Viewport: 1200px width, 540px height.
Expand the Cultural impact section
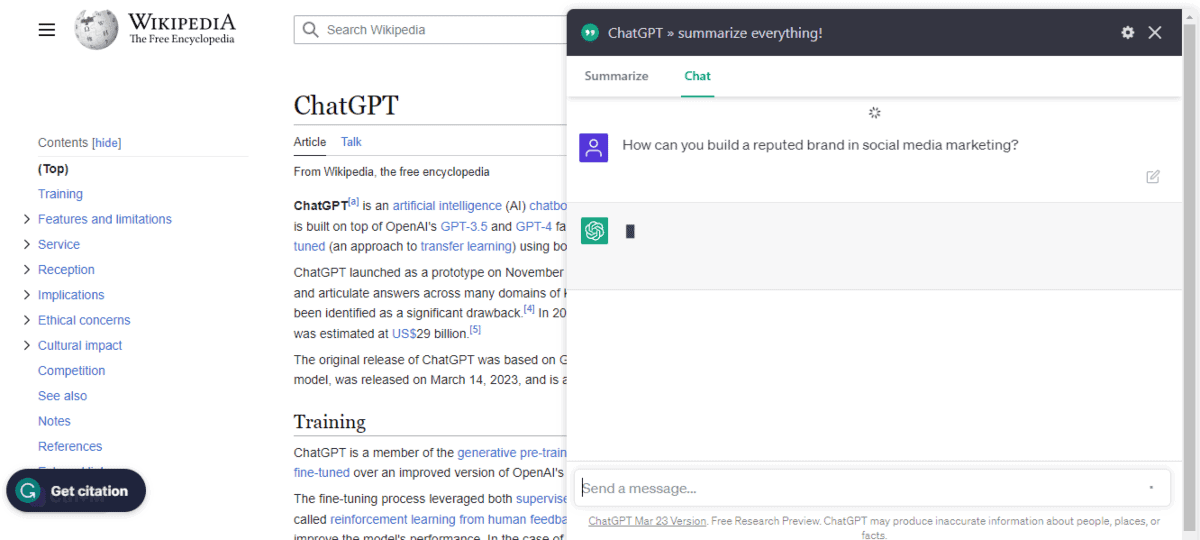[26, 346]
